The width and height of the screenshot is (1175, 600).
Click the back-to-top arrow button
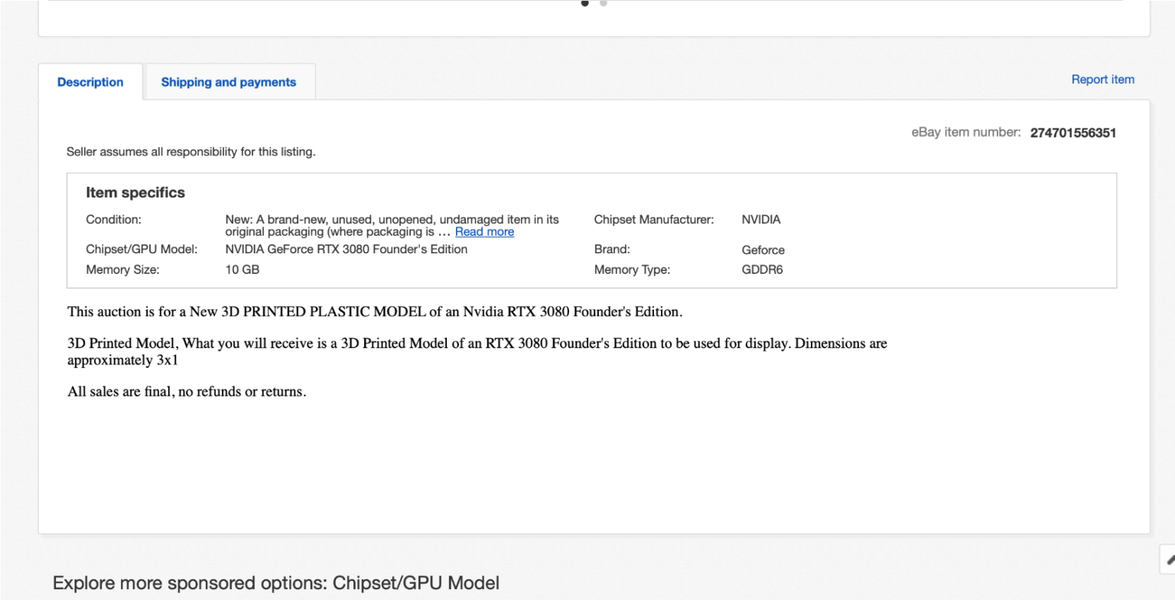(x=1168, y=560)
